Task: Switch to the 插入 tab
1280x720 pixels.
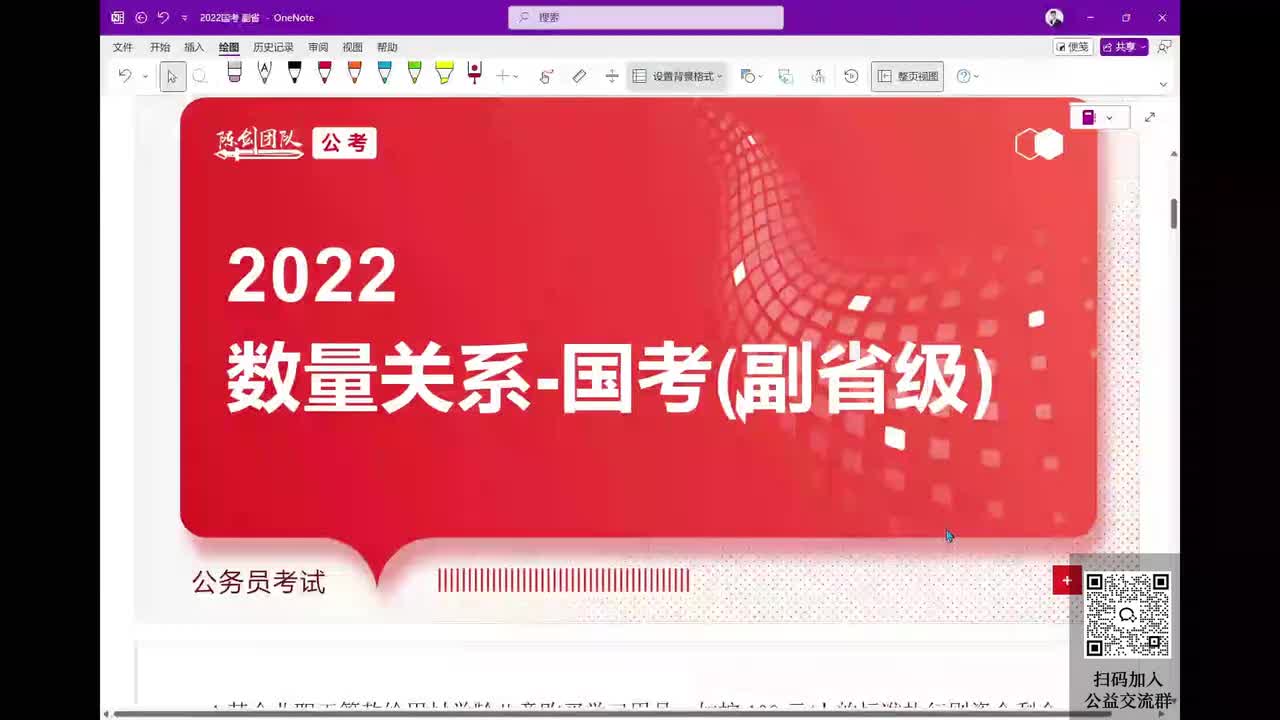Action: (194, 47)
